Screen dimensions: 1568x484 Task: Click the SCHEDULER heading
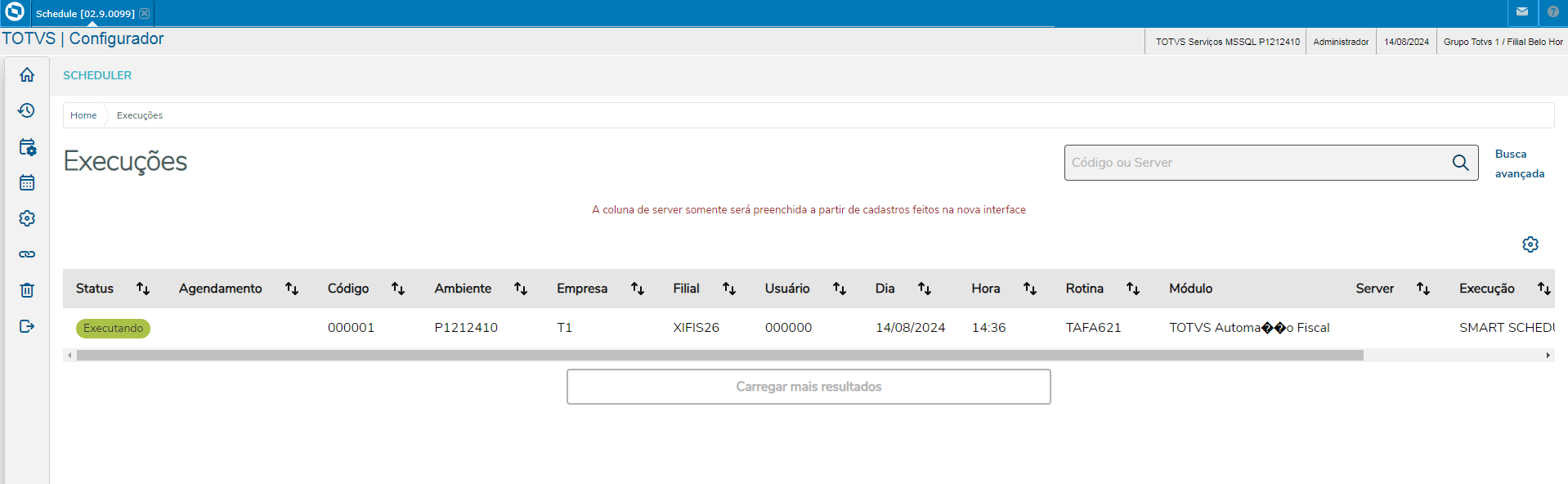tap(97, 75)
